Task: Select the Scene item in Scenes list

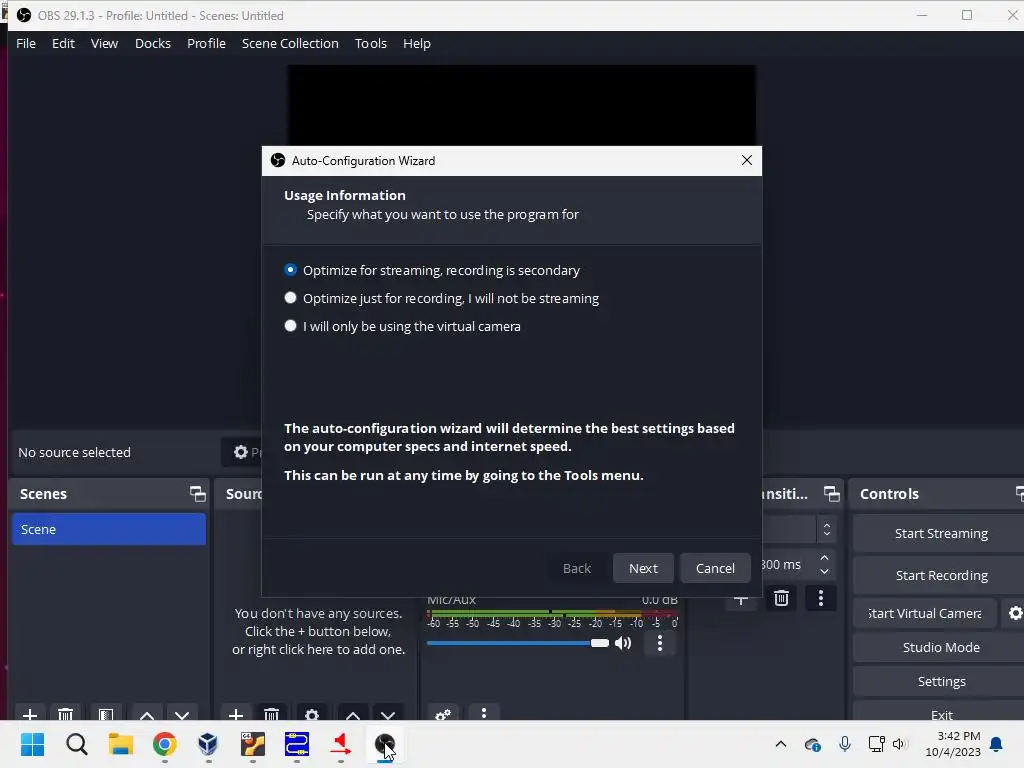Action: coord(108,529)
